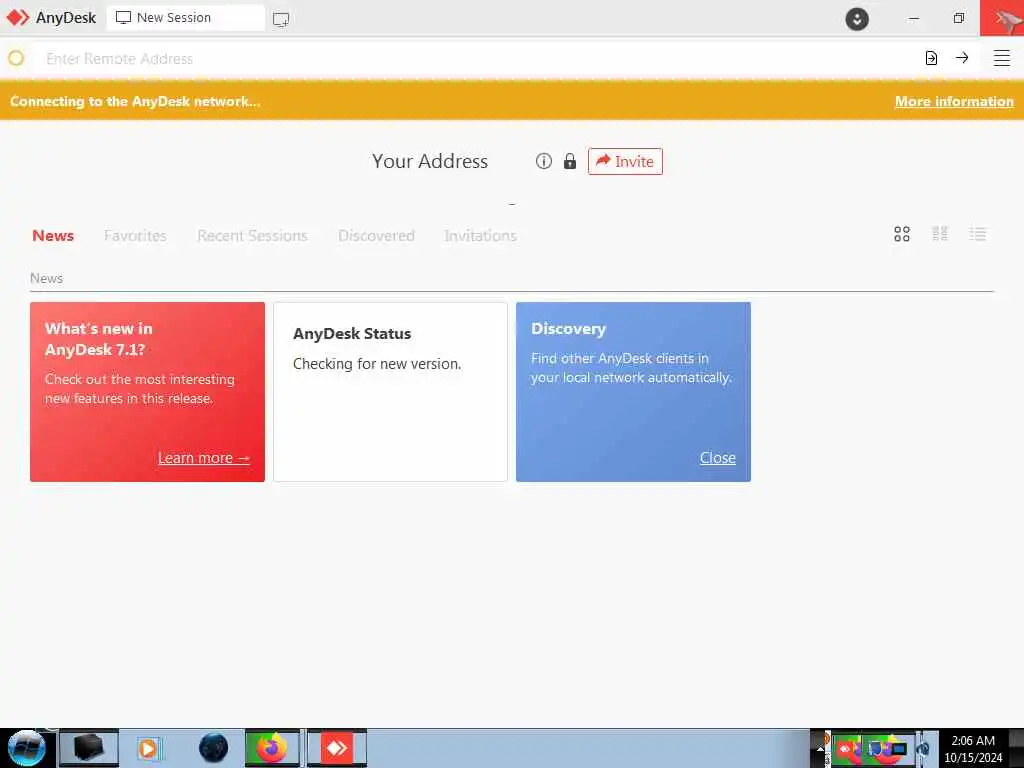Image resolution: width=1024 pixels, height=768 pixels.
Task: Click the info icon next to Your Address
Action: coord(543,161)
